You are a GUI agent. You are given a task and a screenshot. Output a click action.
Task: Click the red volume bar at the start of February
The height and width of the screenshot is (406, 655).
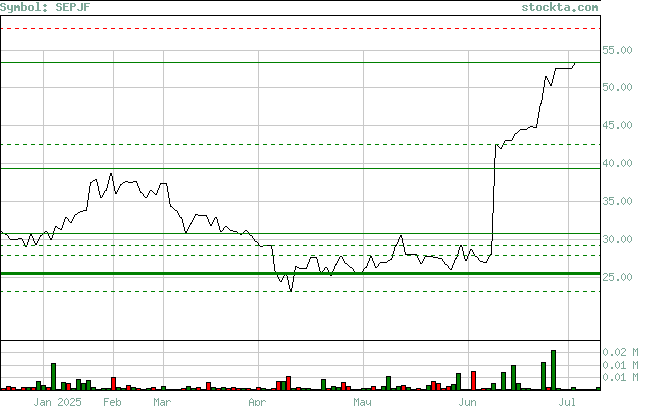click(114, 384)
